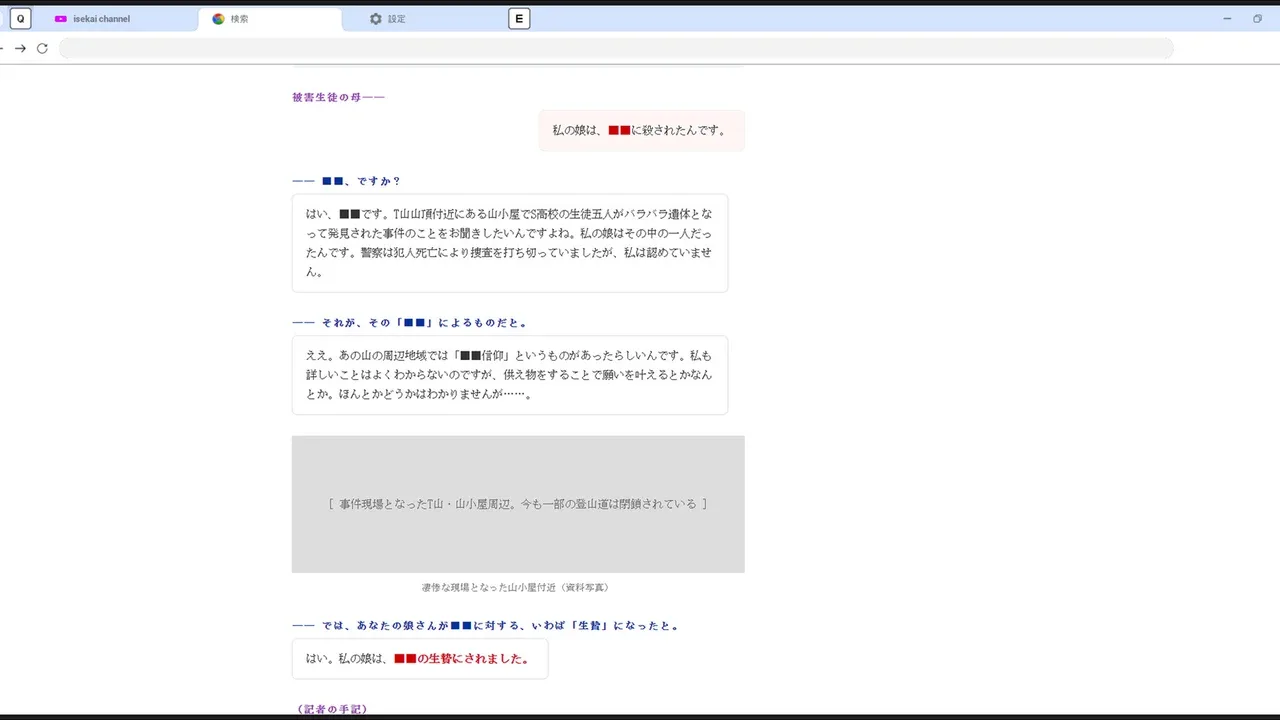Click the answer box about ■■信仰
Screen dimensions: 1280x720
point(510,375)
